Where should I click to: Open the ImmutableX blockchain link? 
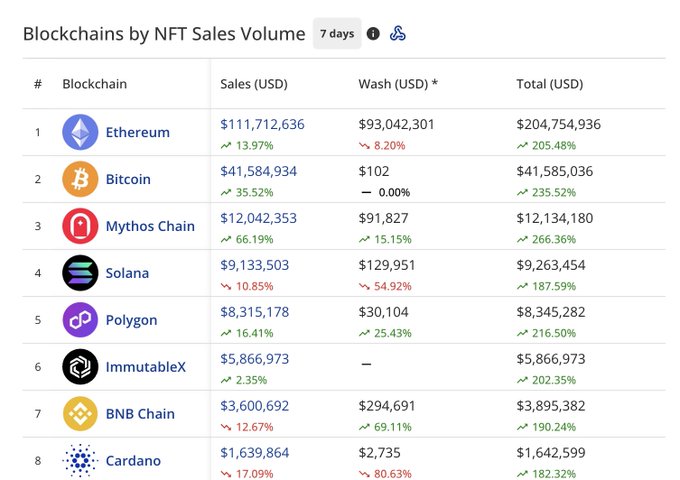click(x=145, y=367)
